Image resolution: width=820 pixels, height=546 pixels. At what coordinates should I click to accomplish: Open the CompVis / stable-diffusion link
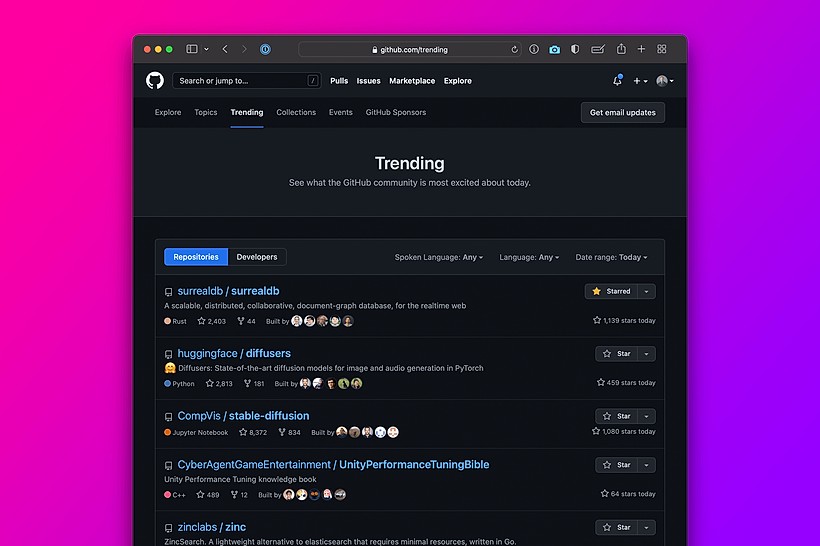point(243,416)
